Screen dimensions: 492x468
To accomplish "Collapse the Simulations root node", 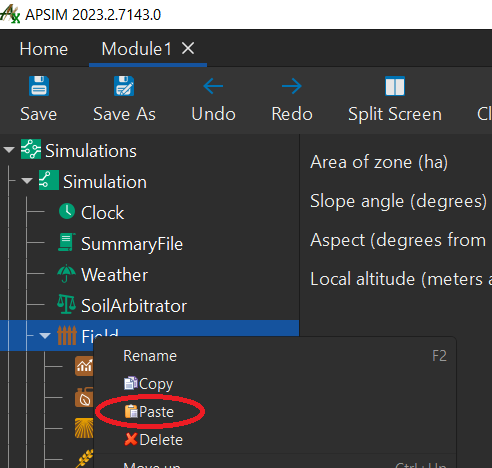I will (9, 150).
